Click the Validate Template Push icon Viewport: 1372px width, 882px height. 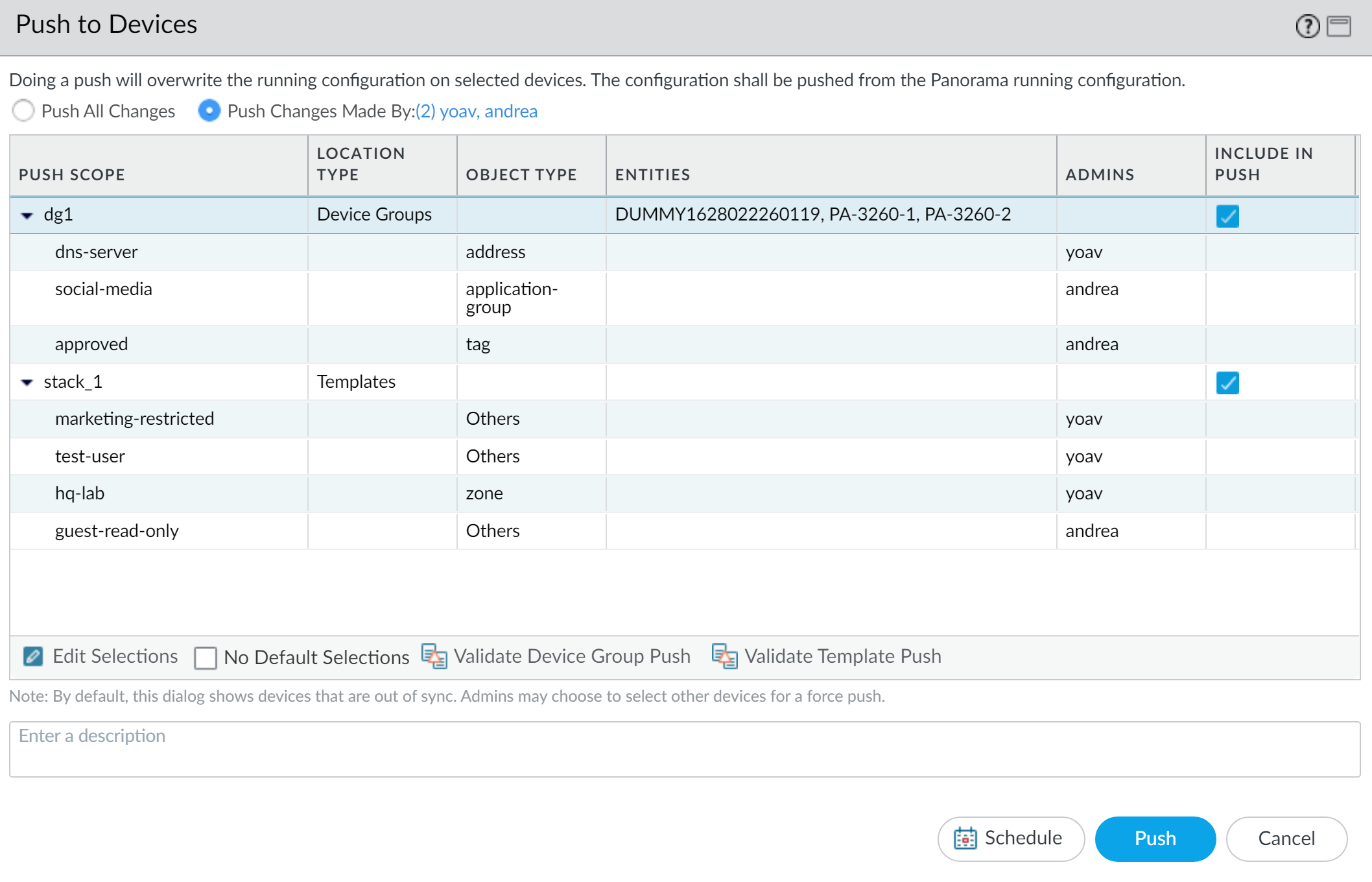coord(725,656)
